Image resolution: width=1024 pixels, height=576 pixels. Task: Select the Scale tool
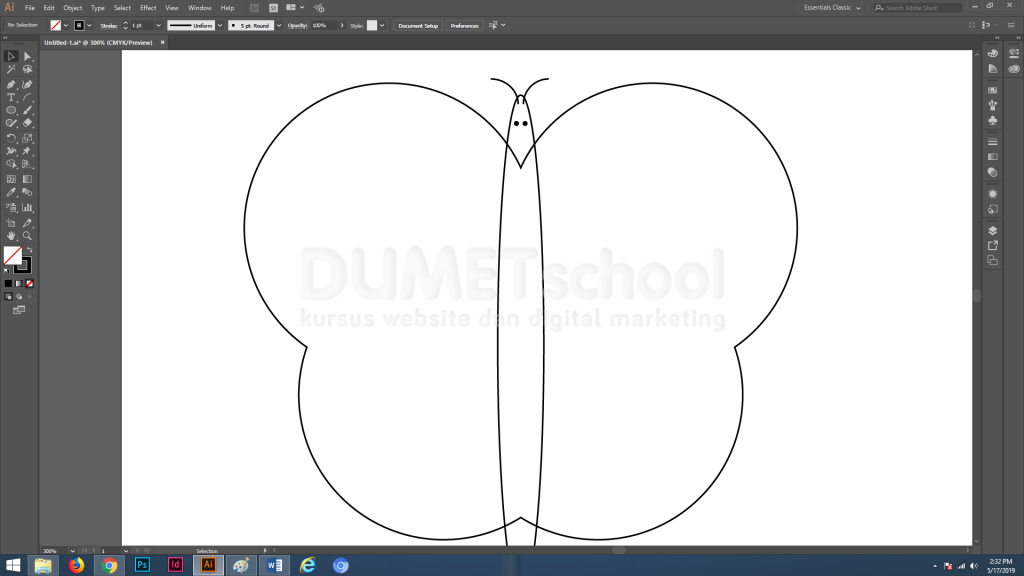pyautogui.click(x=27, y=138)
